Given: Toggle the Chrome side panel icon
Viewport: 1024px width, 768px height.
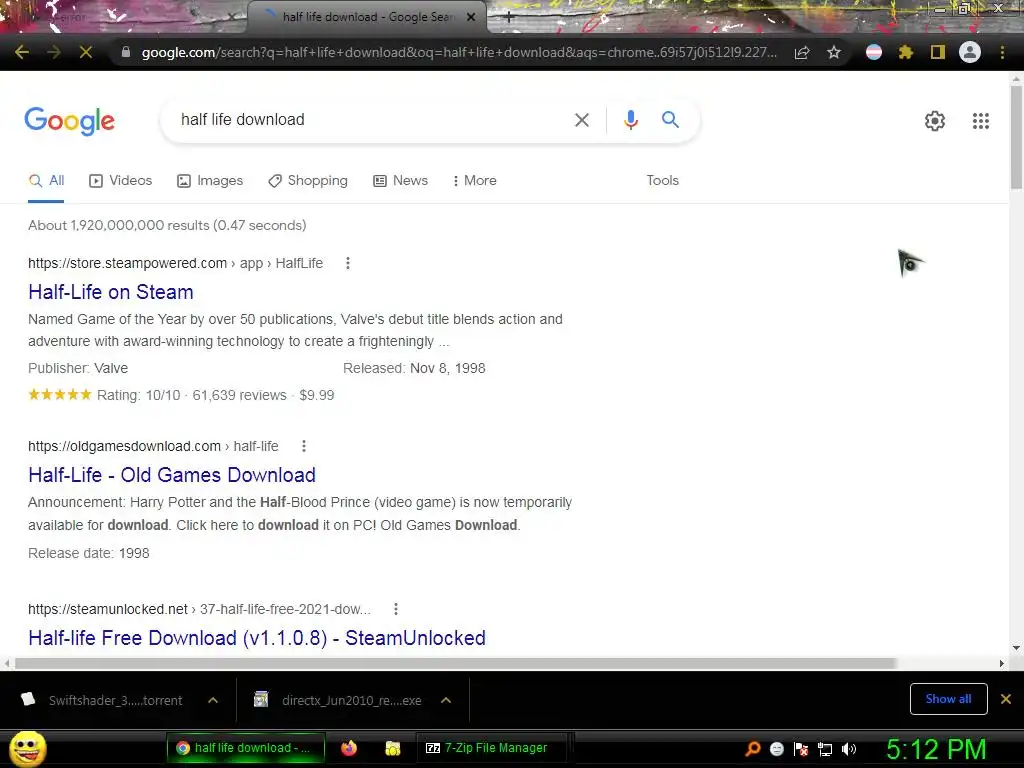Looking at the screenshot, I should coord(938,52).
